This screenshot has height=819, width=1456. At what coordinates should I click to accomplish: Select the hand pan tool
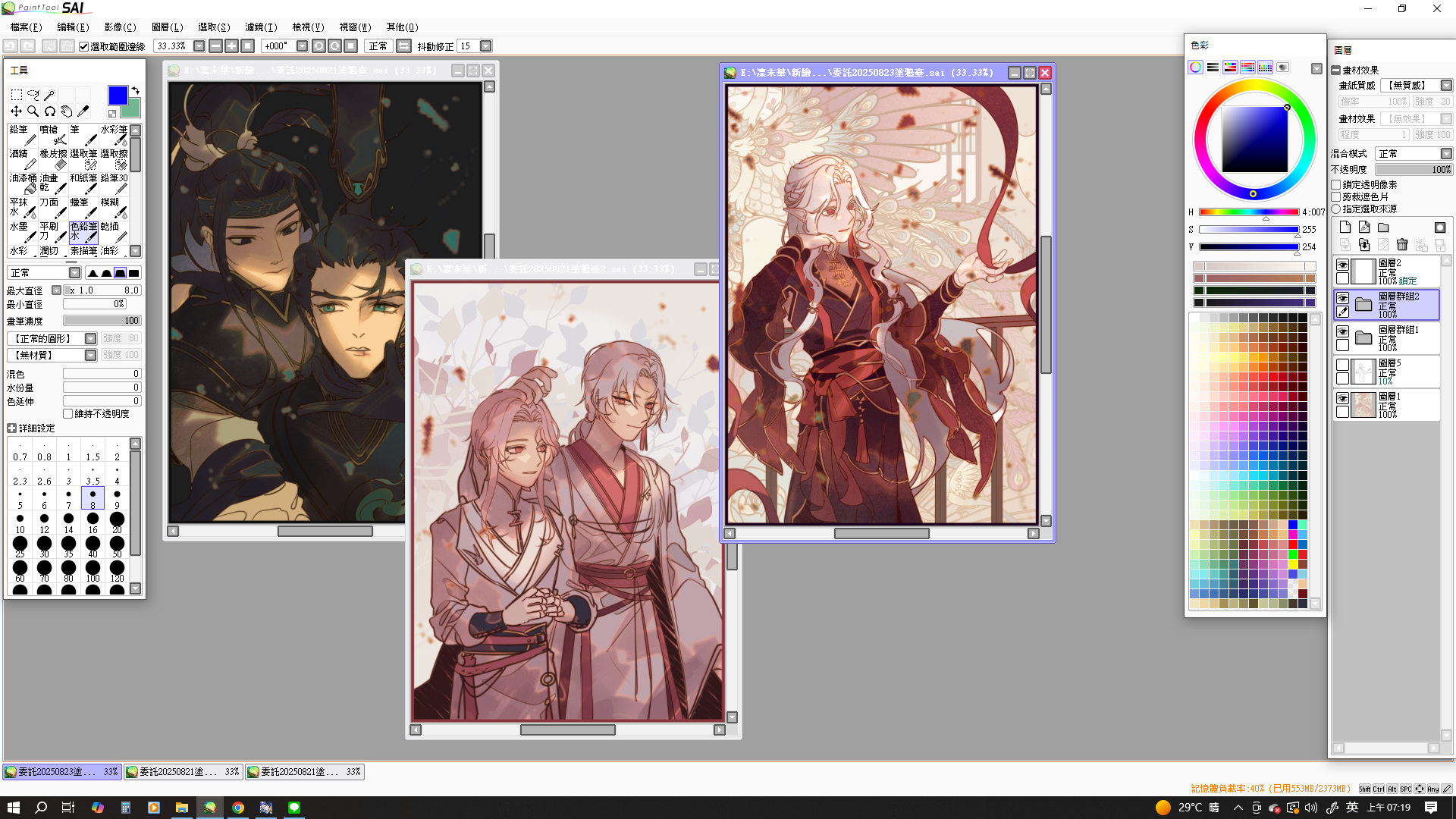66,111
